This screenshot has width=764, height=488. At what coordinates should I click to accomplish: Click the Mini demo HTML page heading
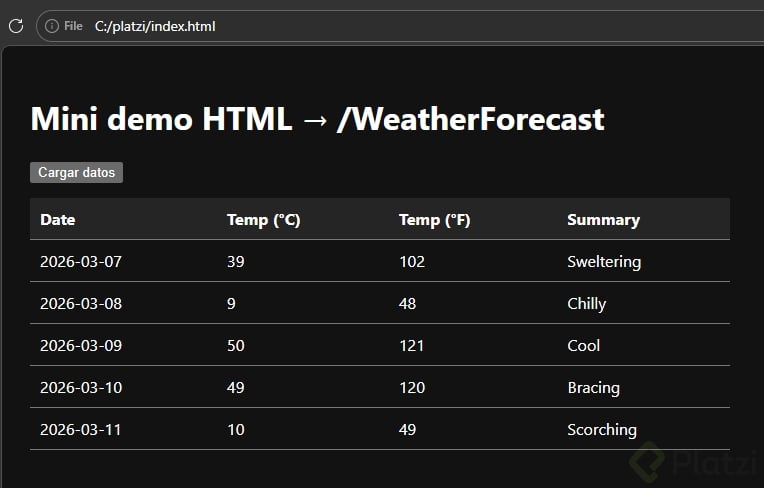pos(317,119)
